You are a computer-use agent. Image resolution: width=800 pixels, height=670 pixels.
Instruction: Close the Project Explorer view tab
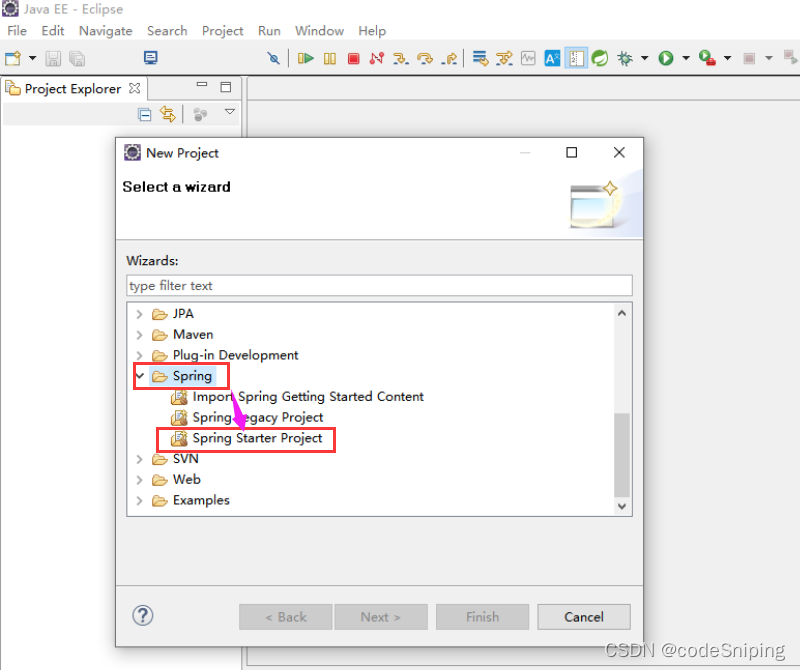click(x=134, y=88)
